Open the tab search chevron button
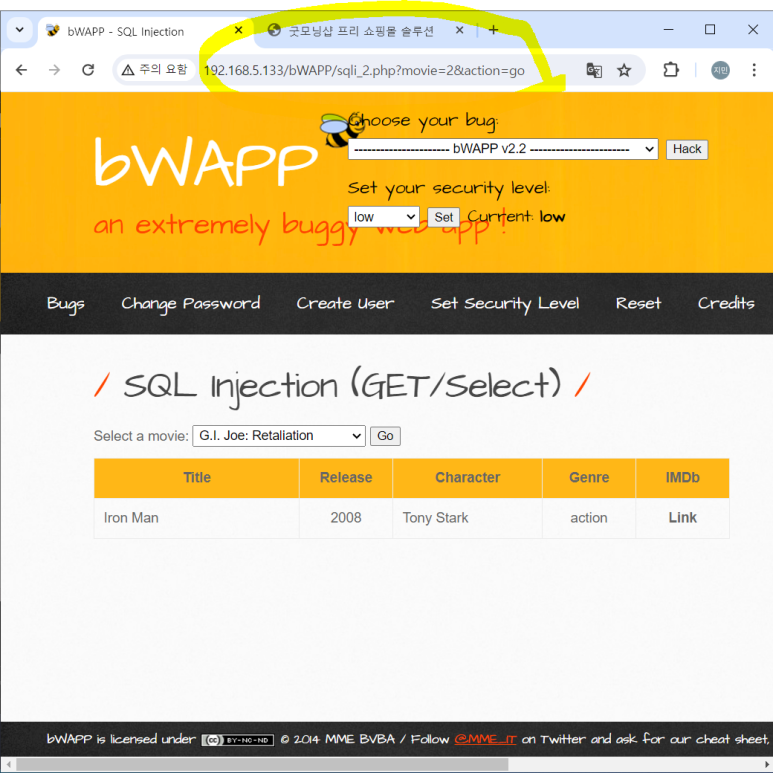Viewport: 773px width, 773px height. click(x=20, y=30)
